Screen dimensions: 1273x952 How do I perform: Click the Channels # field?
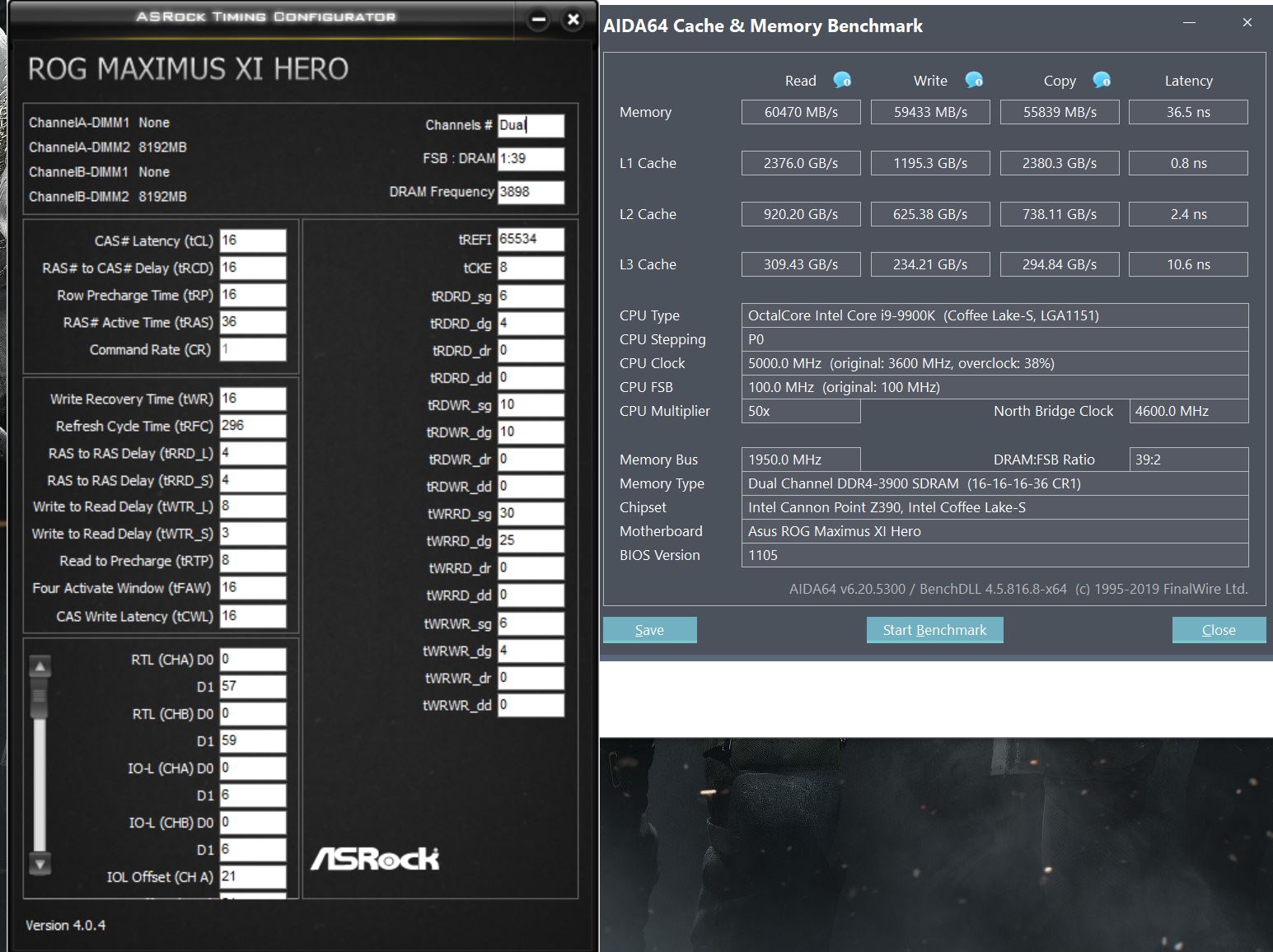(531, 125)
